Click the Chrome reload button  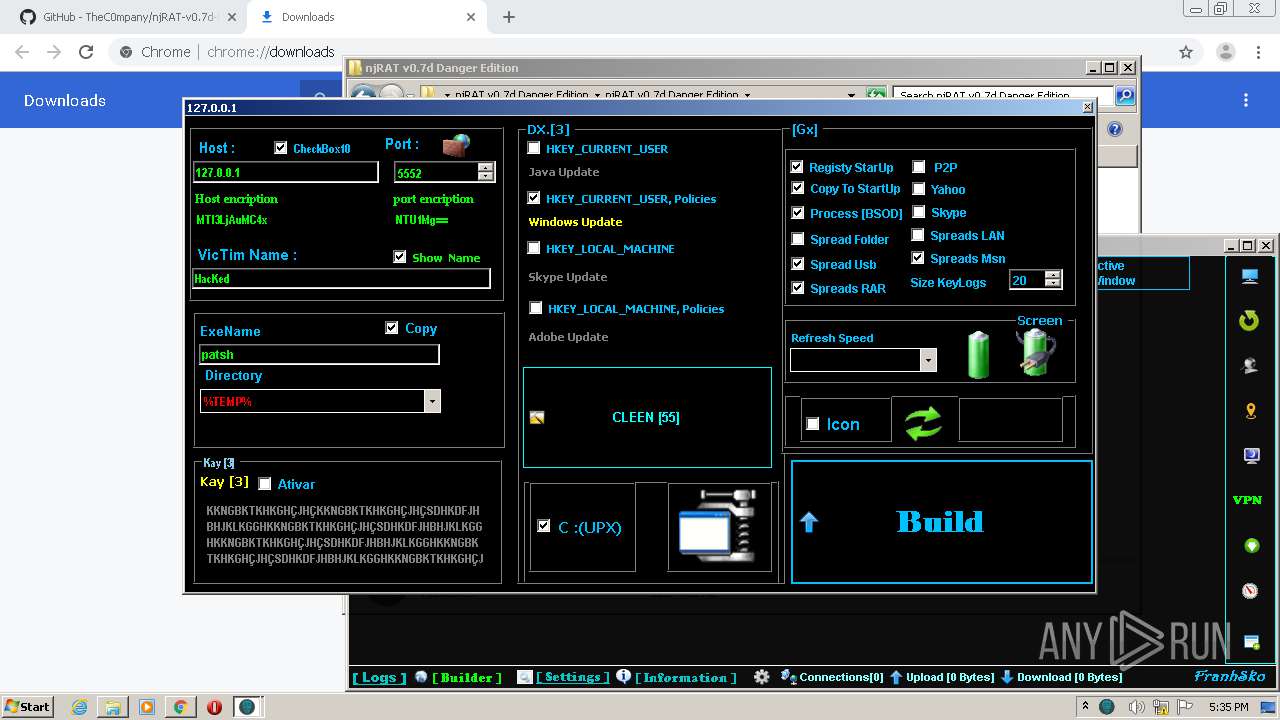click(86, 52)
